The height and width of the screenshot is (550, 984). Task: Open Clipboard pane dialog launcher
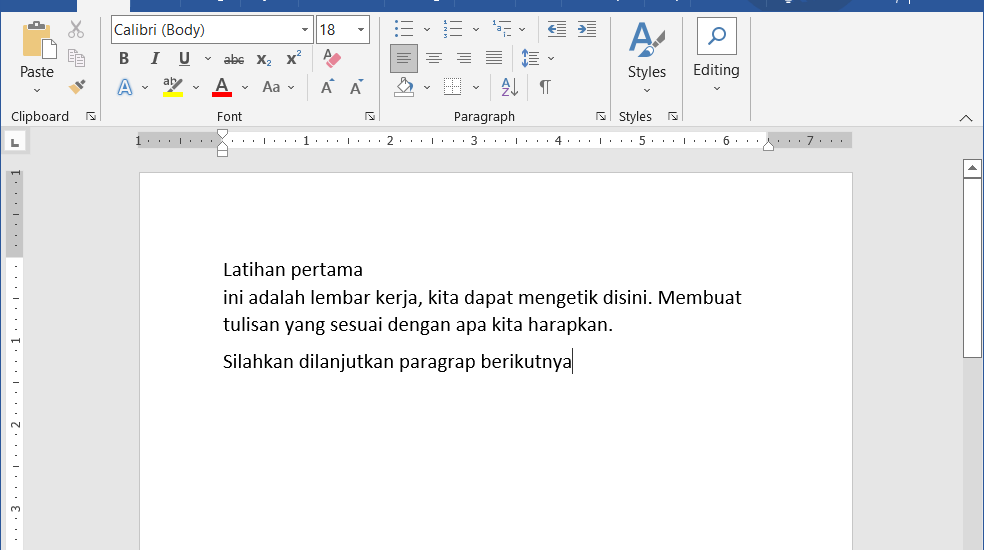pyautogui.click(x=91, y=116)
